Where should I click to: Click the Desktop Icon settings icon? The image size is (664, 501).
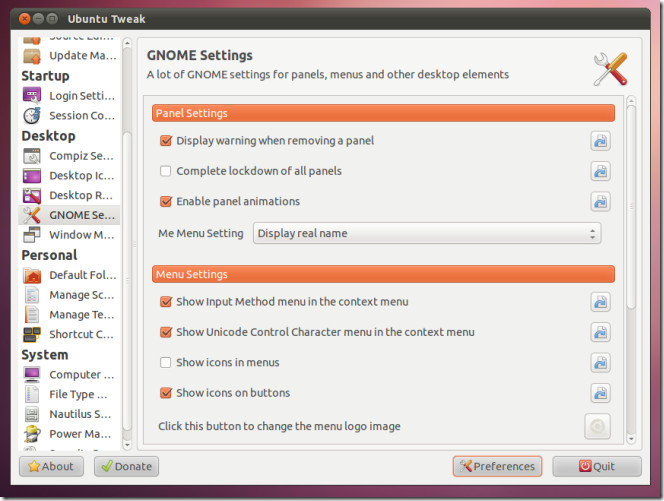pyautogui.click(x=32, y=176)
